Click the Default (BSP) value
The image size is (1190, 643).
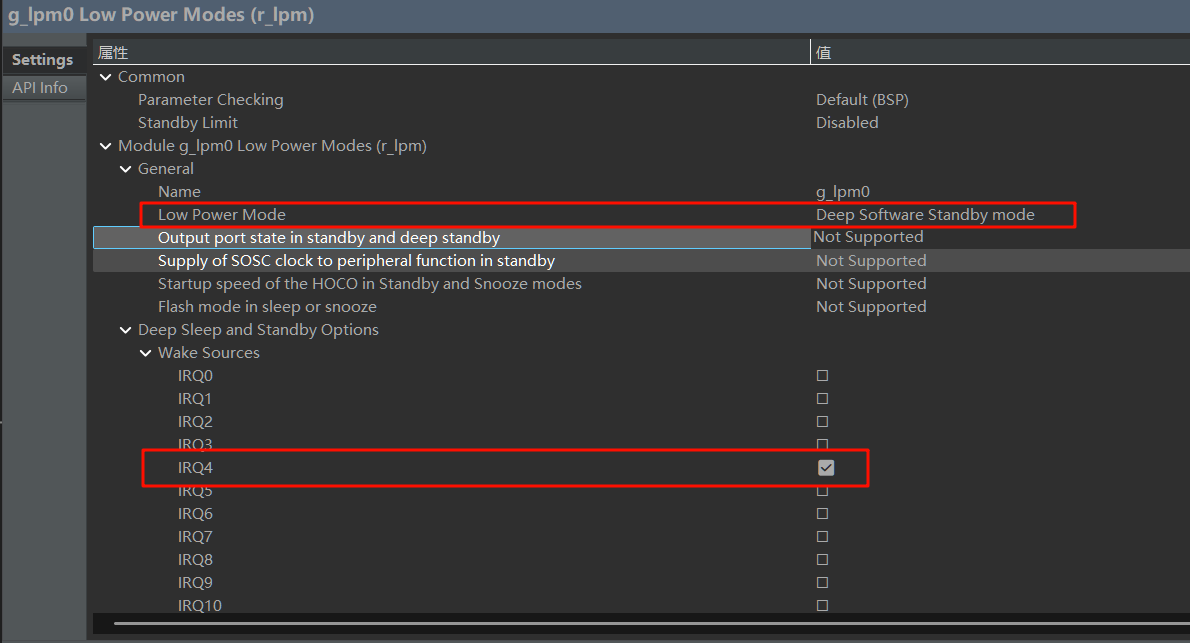(x=862, y=99)
